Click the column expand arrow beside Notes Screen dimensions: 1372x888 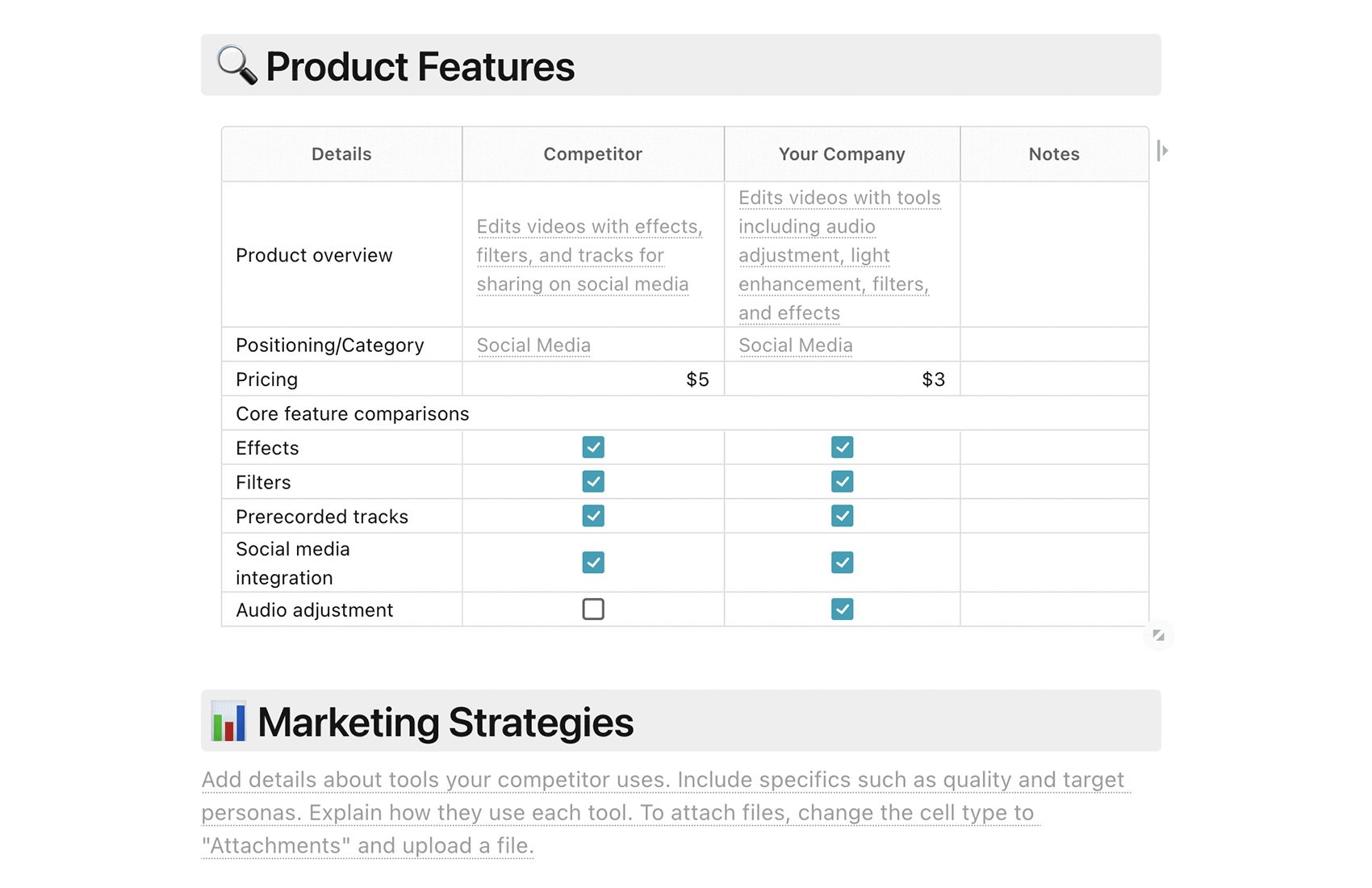pos(1162,151)
